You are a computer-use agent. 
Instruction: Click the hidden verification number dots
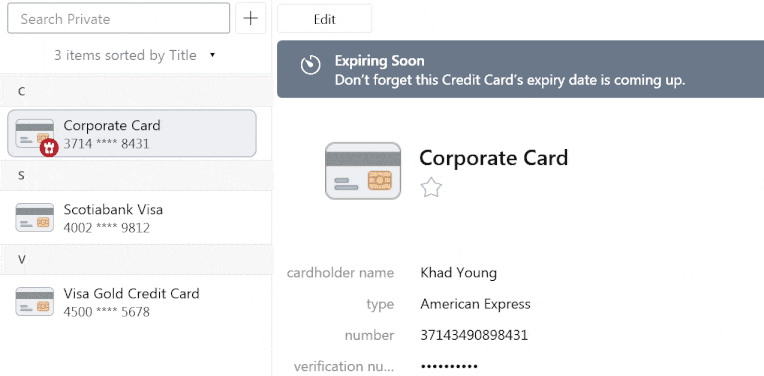click(x=449, y=366)
